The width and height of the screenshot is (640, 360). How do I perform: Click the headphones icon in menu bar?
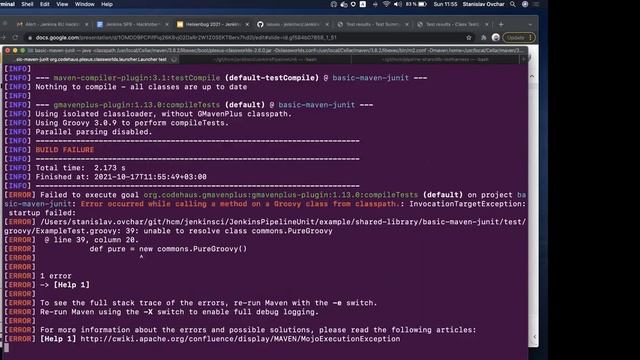pos(333,4)
